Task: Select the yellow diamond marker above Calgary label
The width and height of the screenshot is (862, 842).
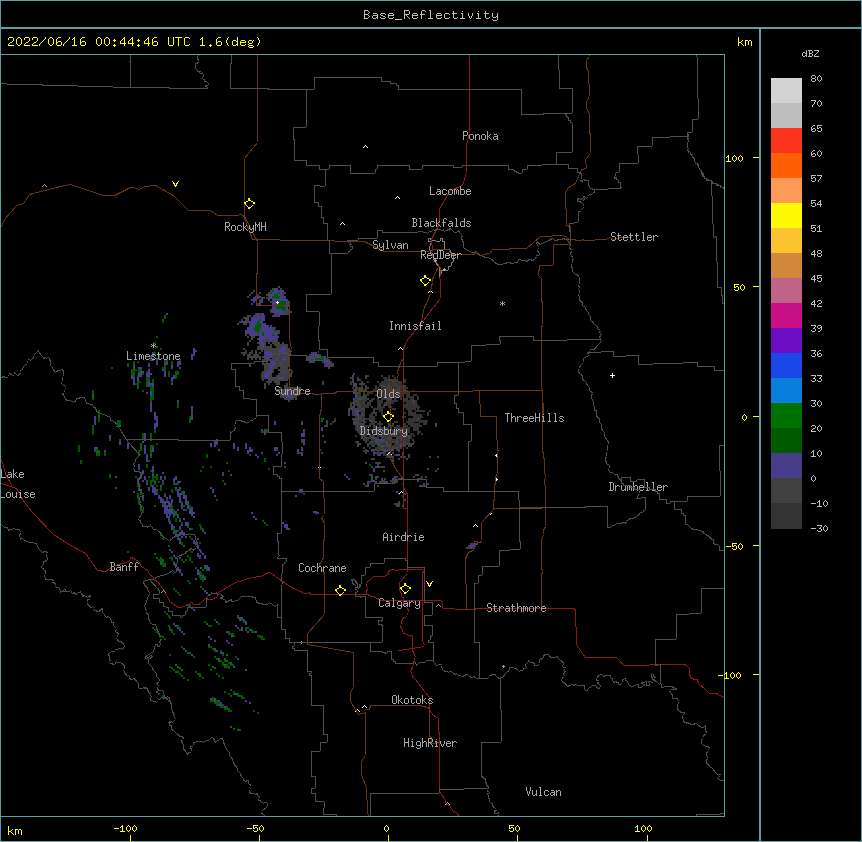Action: (x=405, y=589)
